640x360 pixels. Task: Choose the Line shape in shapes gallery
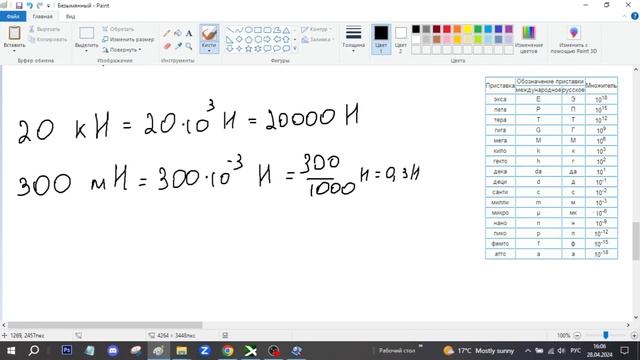[229, 30]
